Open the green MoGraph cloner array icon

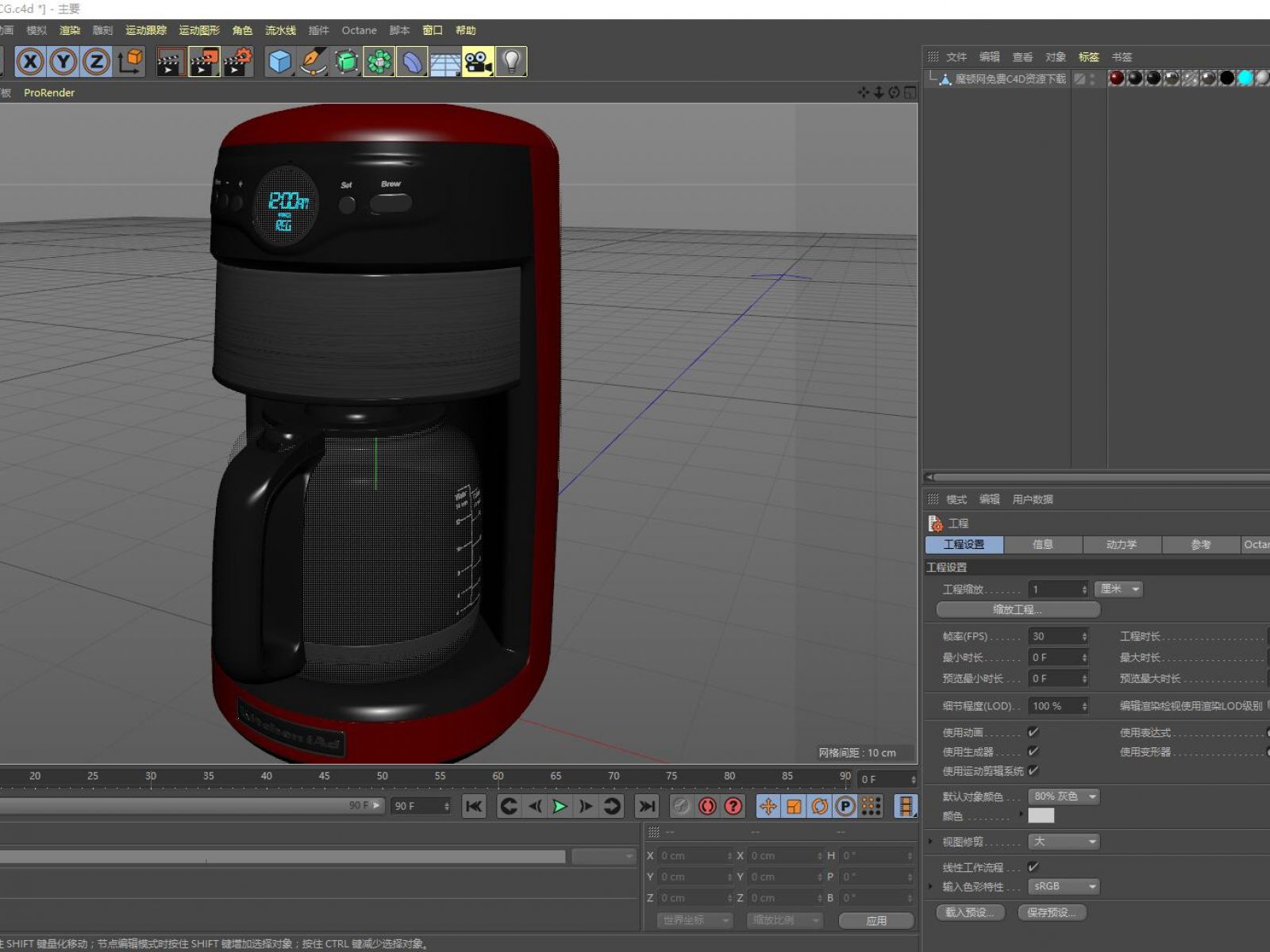(379, 61)
